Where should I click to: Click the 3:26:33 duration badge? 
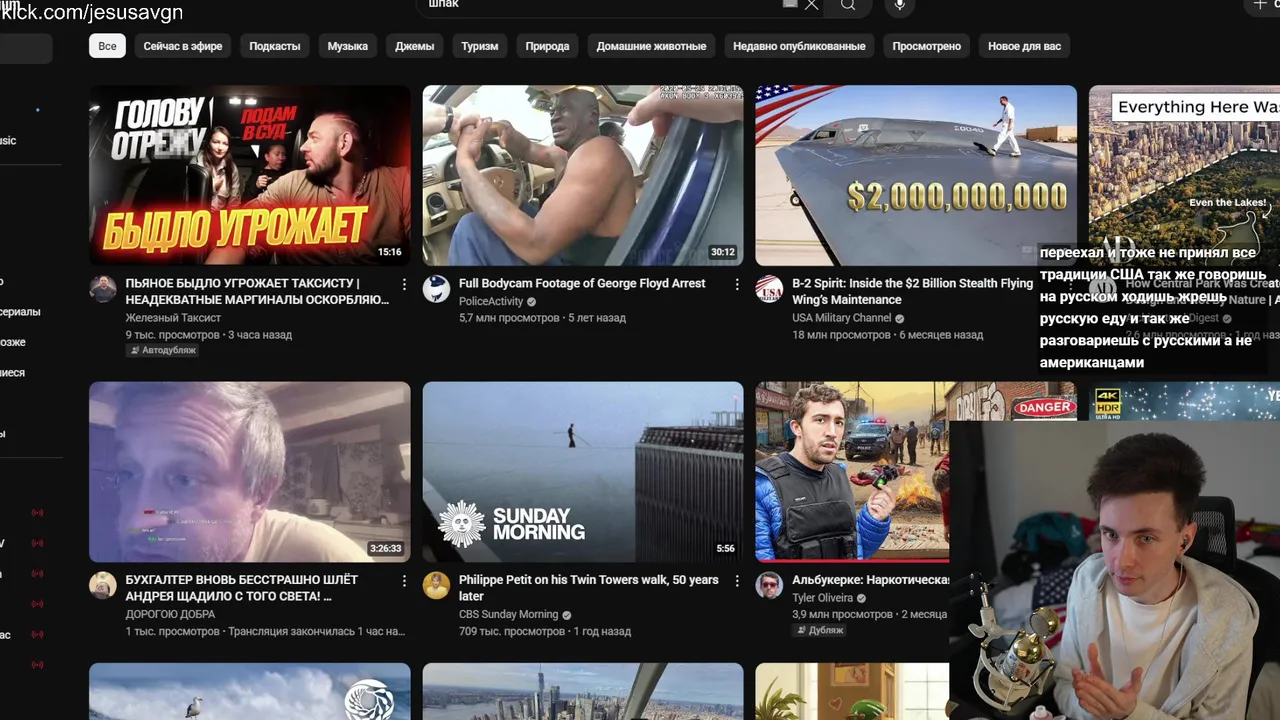pyautogui.click(x=385, y=548)
